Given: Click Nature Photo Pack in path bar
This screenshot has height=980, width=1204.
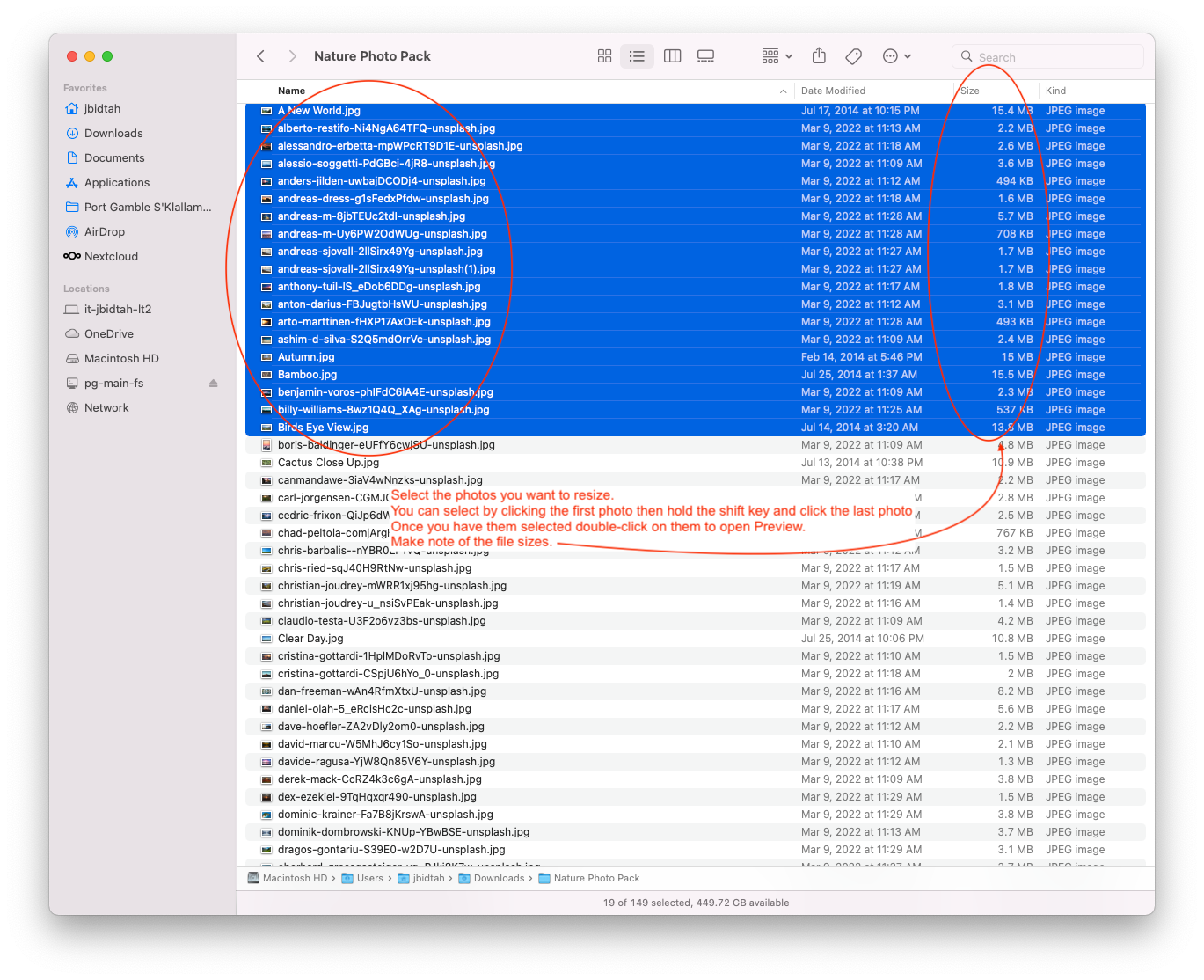Looking at the screenshot, I should (589, 878).
